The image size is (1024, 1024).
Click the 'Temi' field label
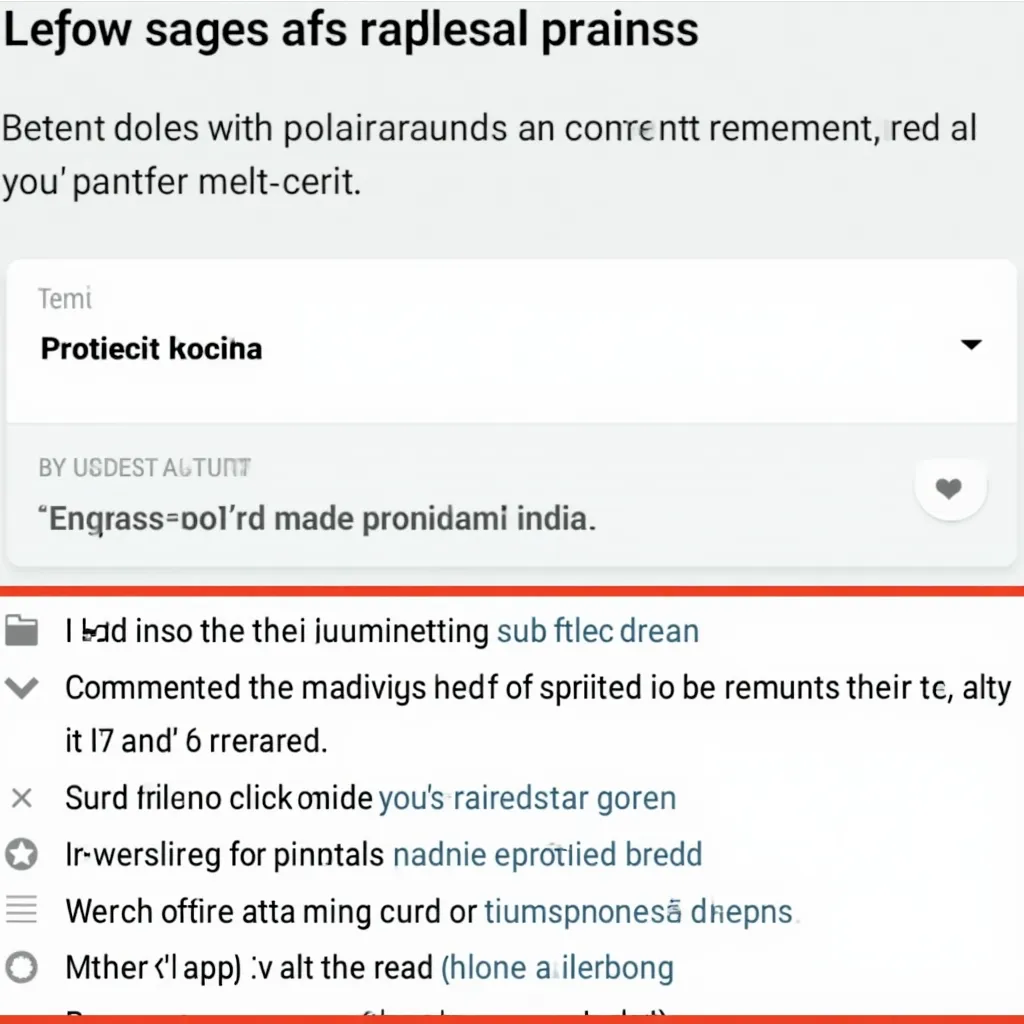(65, 298)
